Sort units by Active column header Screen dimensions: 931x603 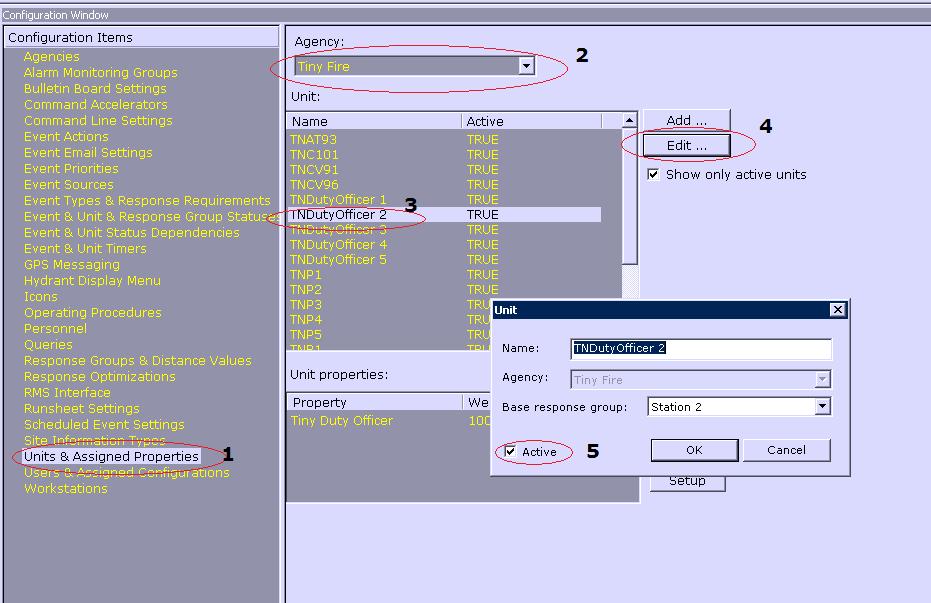pyautogui.click(x=530, y=121)
